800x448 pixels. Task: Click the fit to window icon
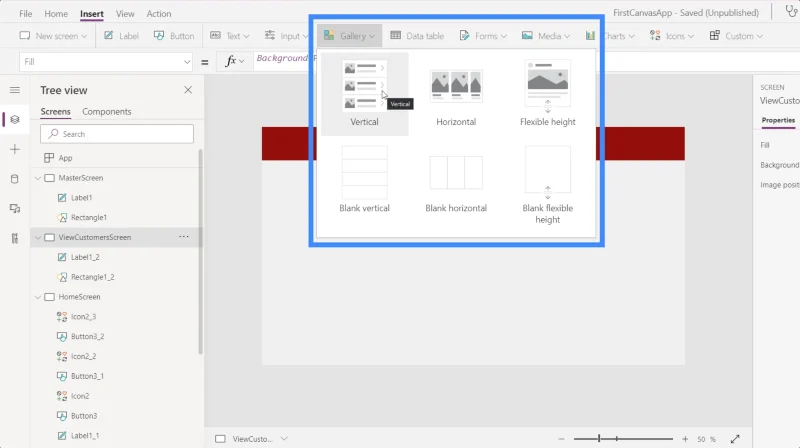[x=735, y=439]
